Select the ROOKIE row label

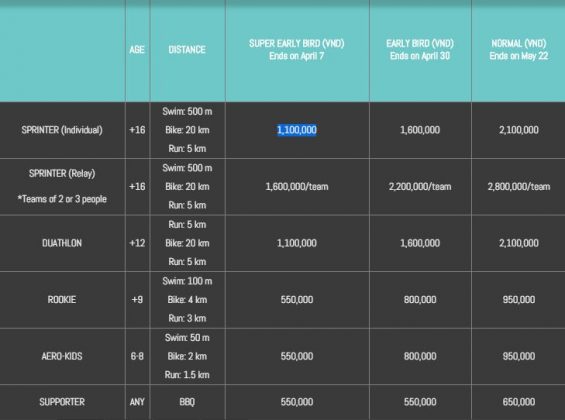[x=62, y=300]
